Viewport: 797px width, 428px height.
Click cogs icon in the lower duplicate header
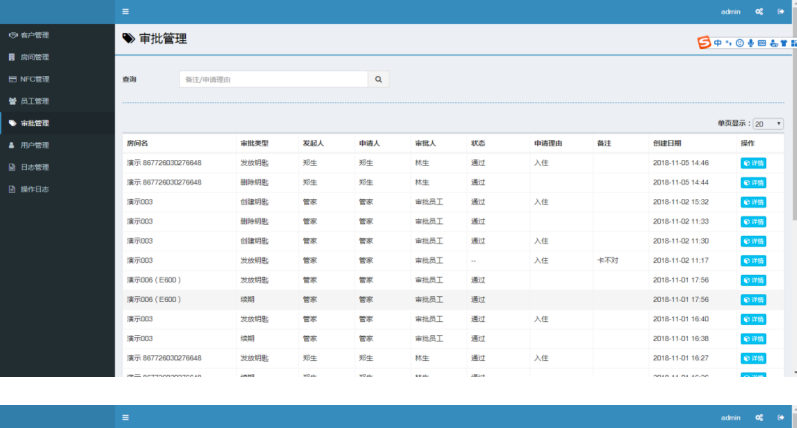(x=759, y=417)
